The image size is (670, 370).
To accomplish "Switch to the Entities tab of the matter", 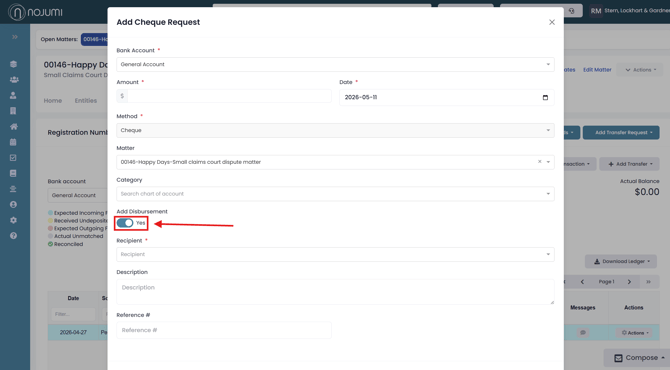I will (x=85, y=101).
